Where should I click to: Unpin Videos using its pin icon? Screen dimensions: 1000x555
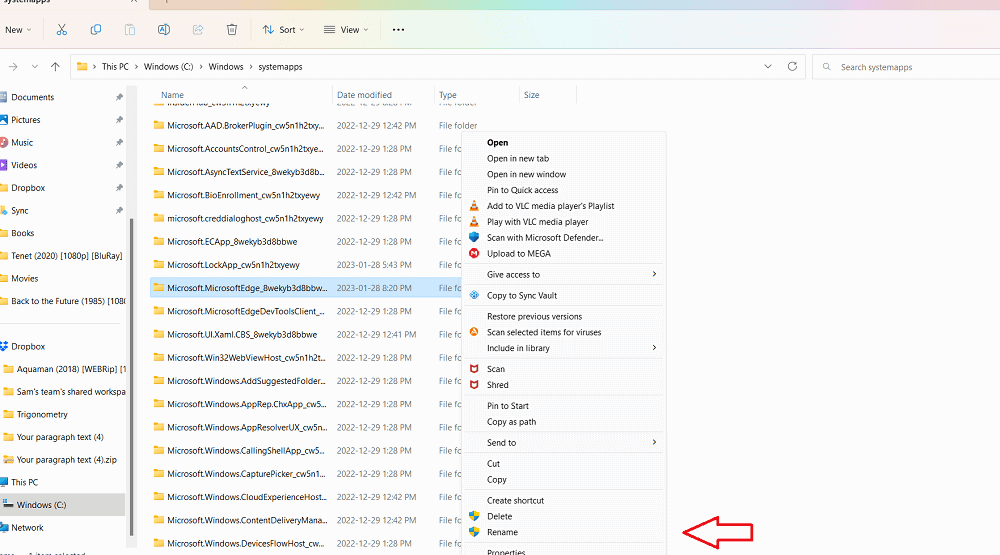point(119,165)
